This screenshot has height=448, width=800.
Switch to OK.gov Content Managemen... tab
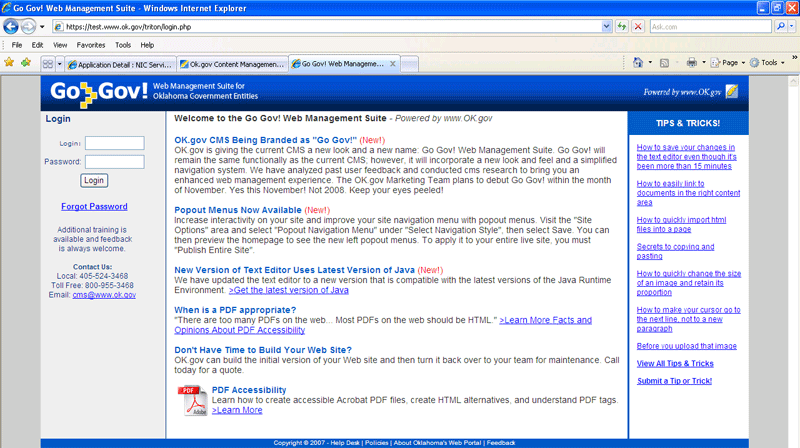point(232,64)
